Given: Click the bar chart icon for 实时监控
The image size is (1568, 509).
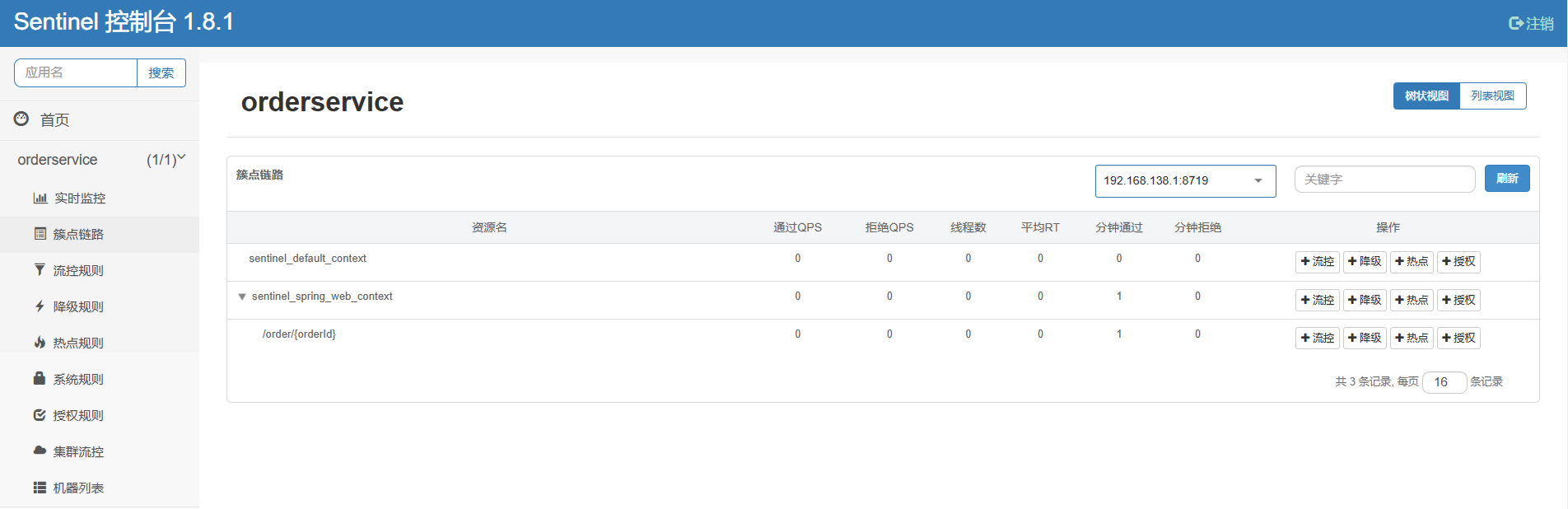Looking at the screenshot, I should click(x=40, y=198).
